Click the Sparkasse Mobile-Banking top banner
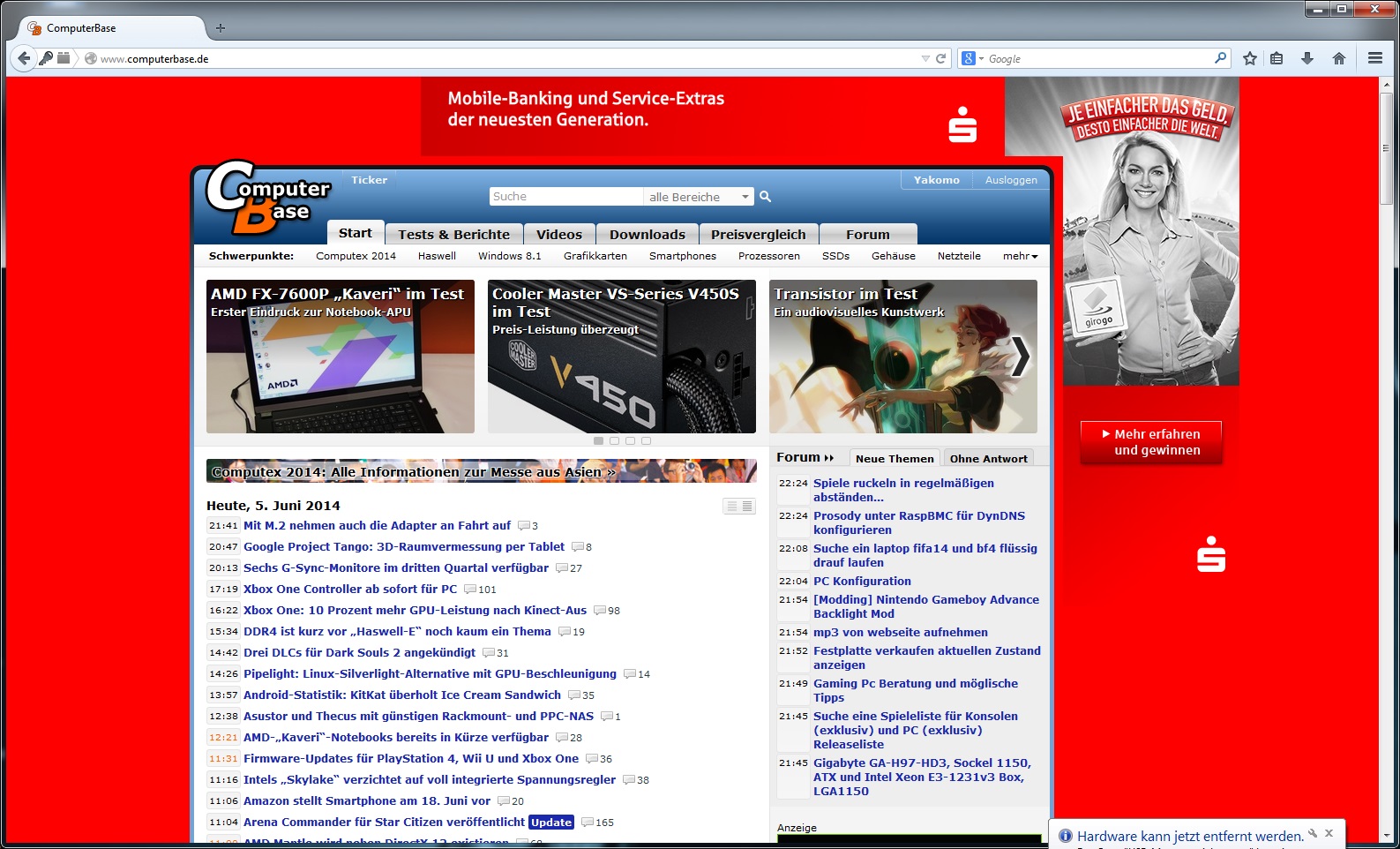 (x=713, y=116)
